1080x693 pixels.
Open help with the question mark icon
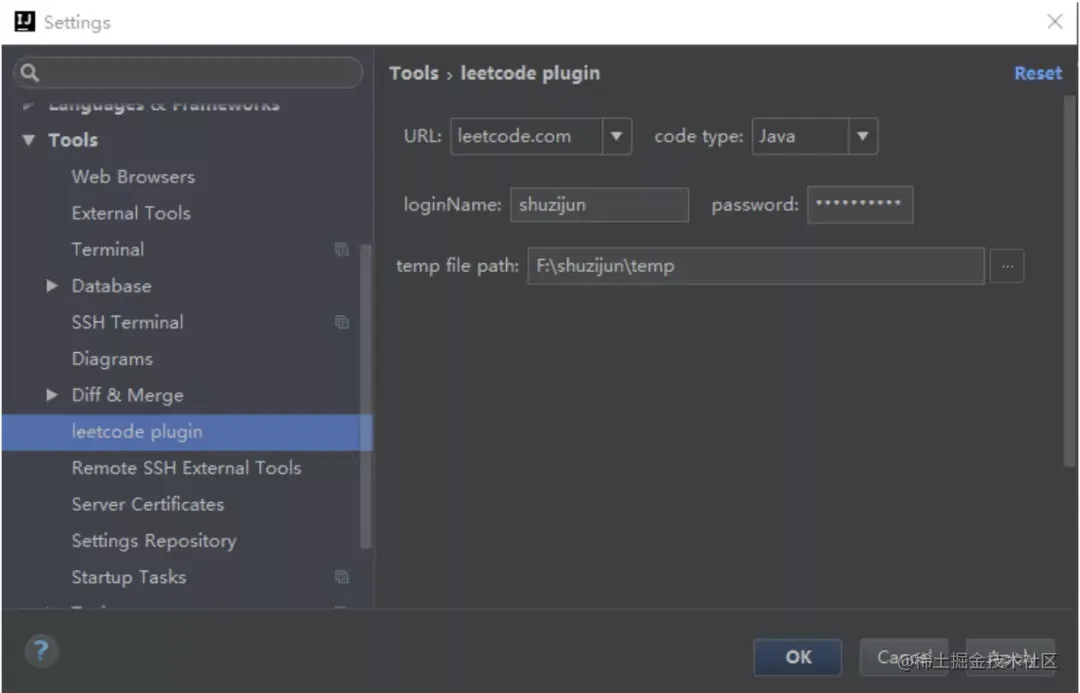click(41, 650)
